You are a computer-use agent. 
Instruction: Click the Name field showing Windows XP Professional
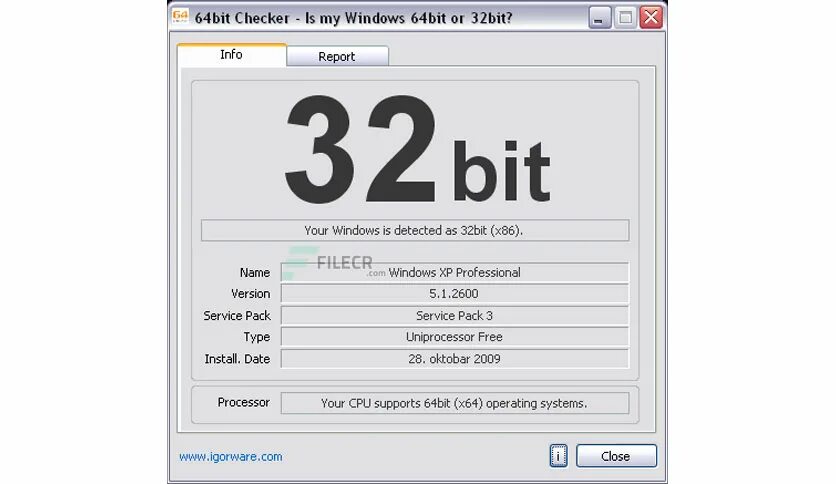click(455, 272)
